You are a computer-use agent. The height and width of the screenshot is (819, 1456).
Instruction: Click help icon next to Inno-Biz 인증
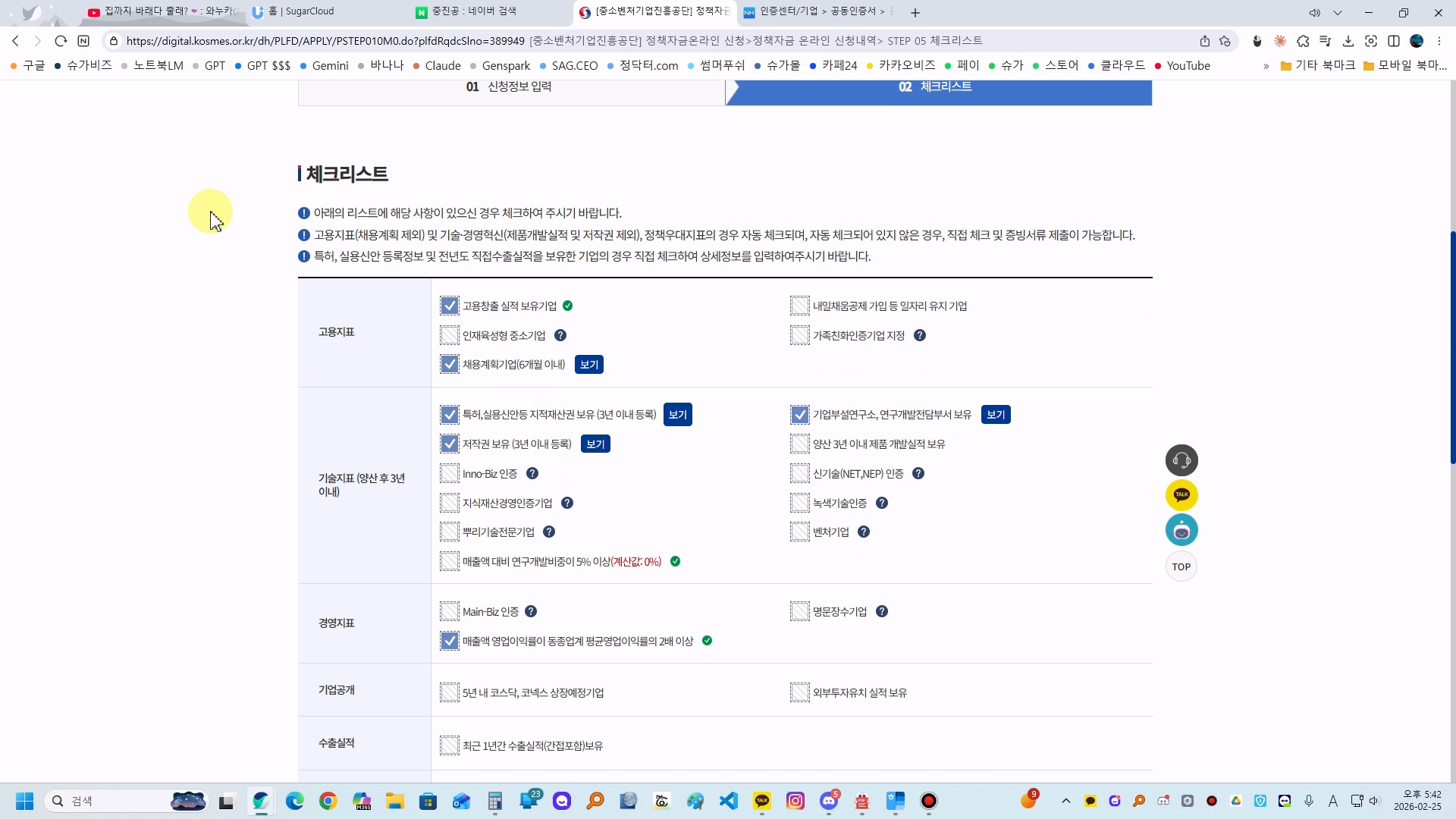pos(532,473)
